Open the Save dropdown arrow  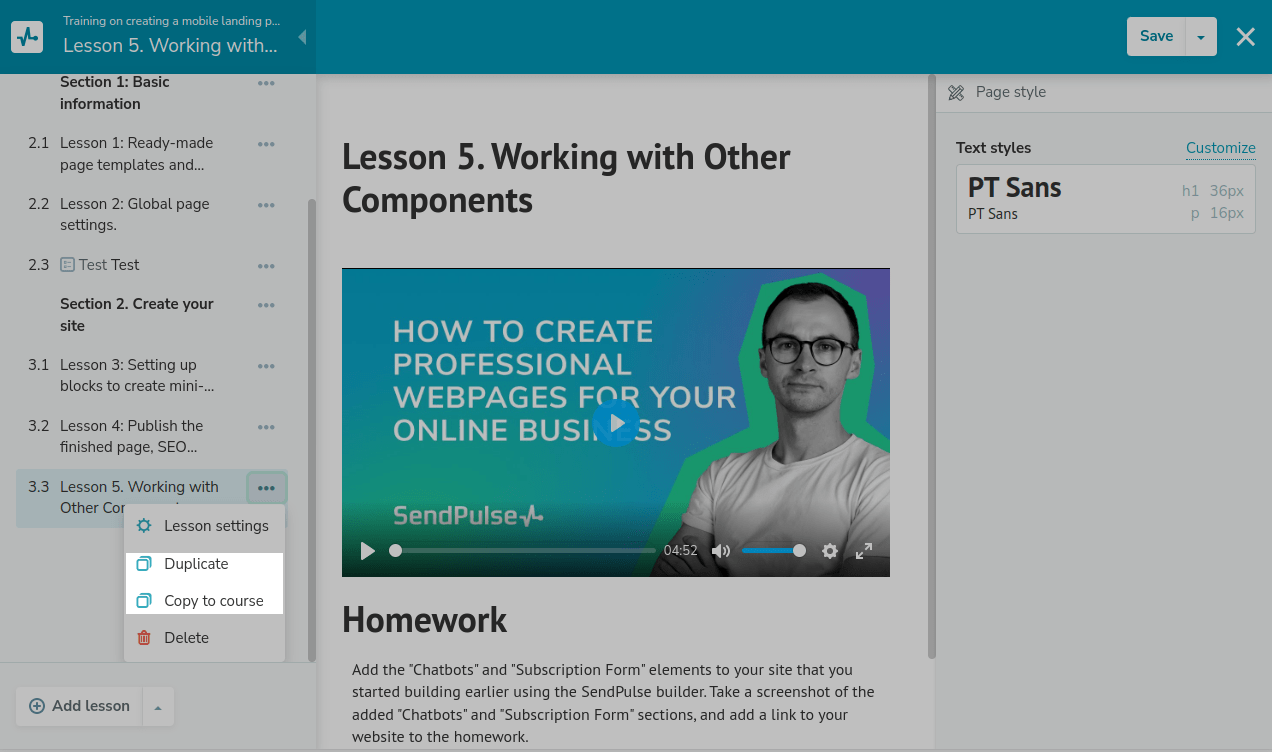click(x=1200, y=37)
